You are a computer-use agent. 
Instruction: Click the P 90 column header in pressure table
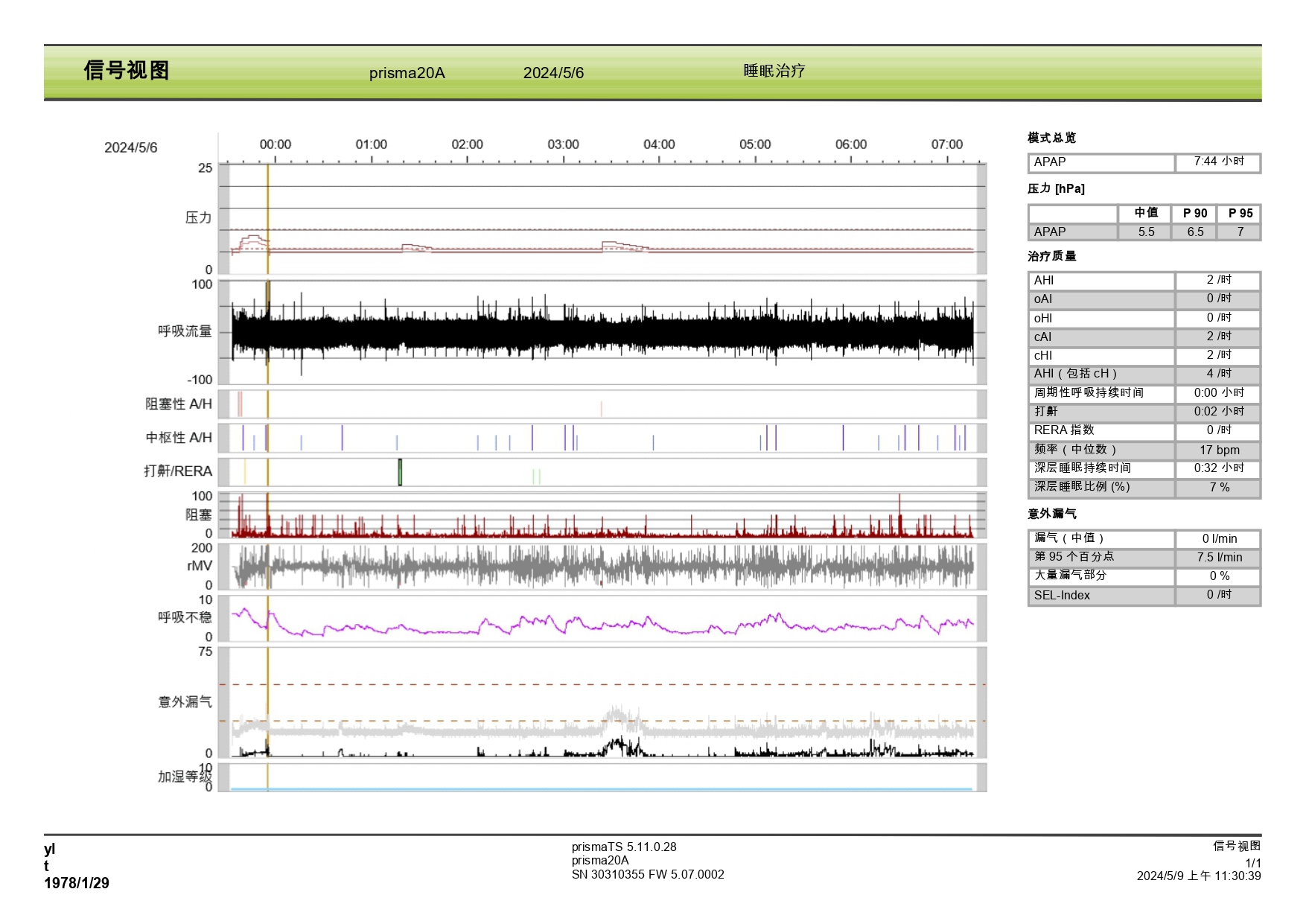coord(1194,214)
